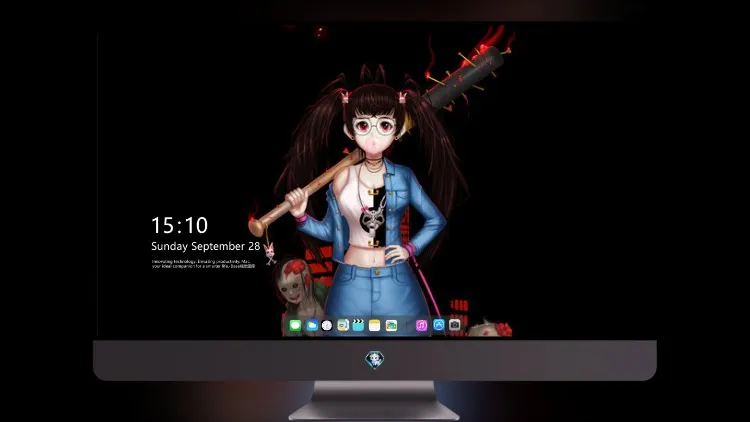Image resolution: width=750 pixels, height=422 pixels.
Task: Launch the pink Music app in the dock
Action: (x=421, y=325)
